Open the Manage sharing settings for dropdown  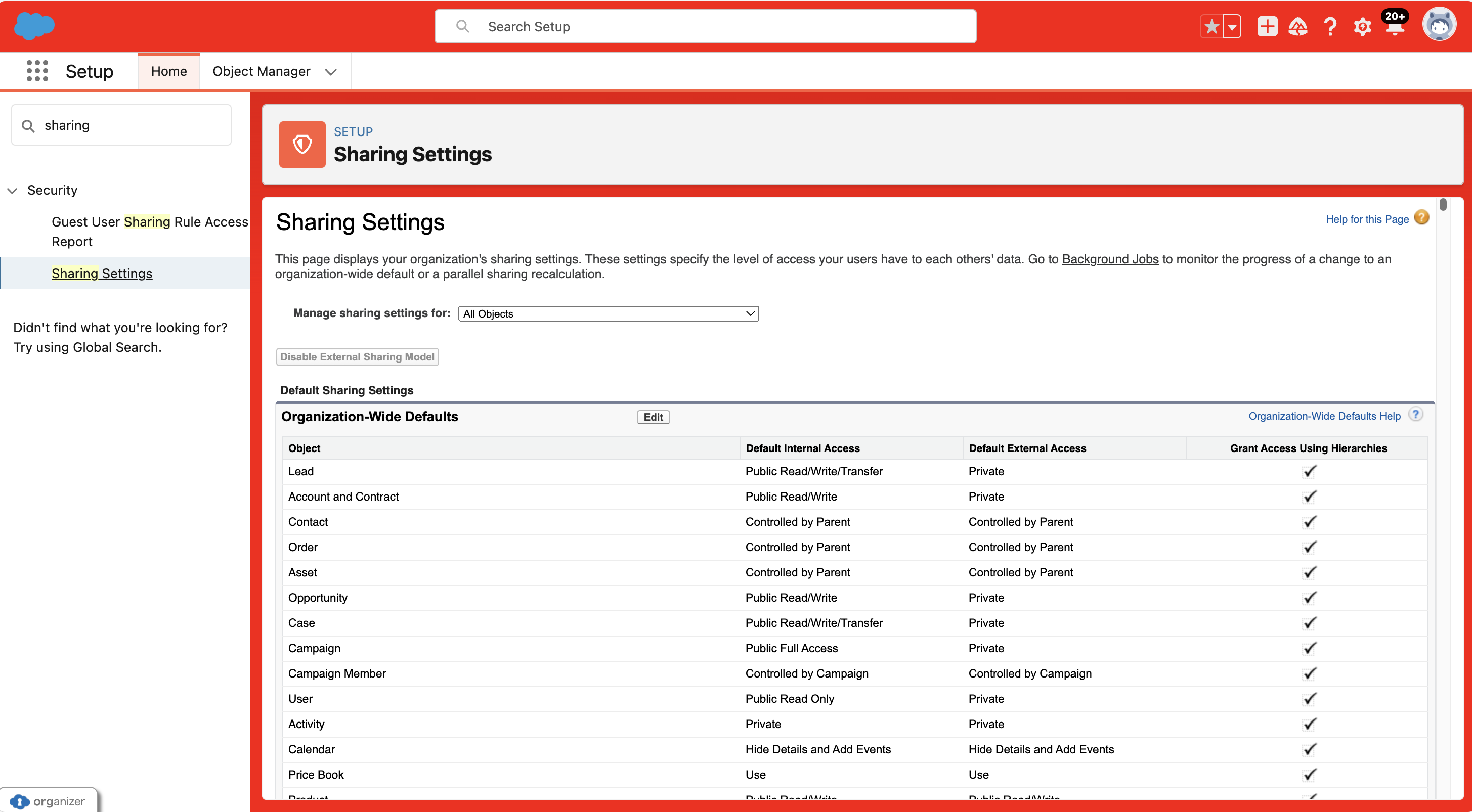pyautogui.click(x=609, y=314)
